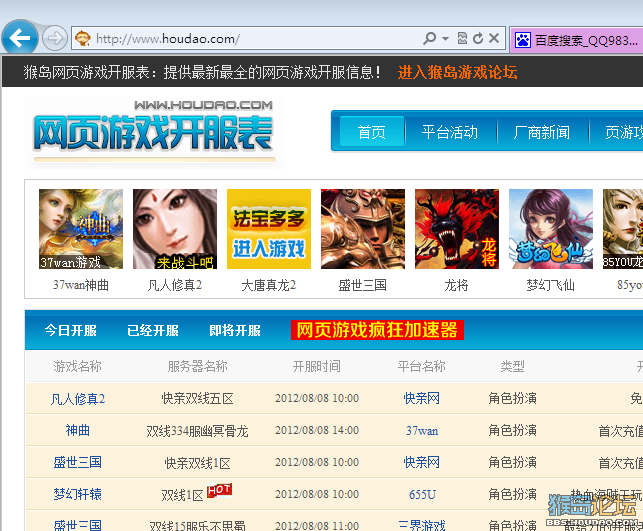The height and width of the screenshot is (531, 643).
Task: Open the 梦幻轩辕 game link
Action: [x=78, y=495]
